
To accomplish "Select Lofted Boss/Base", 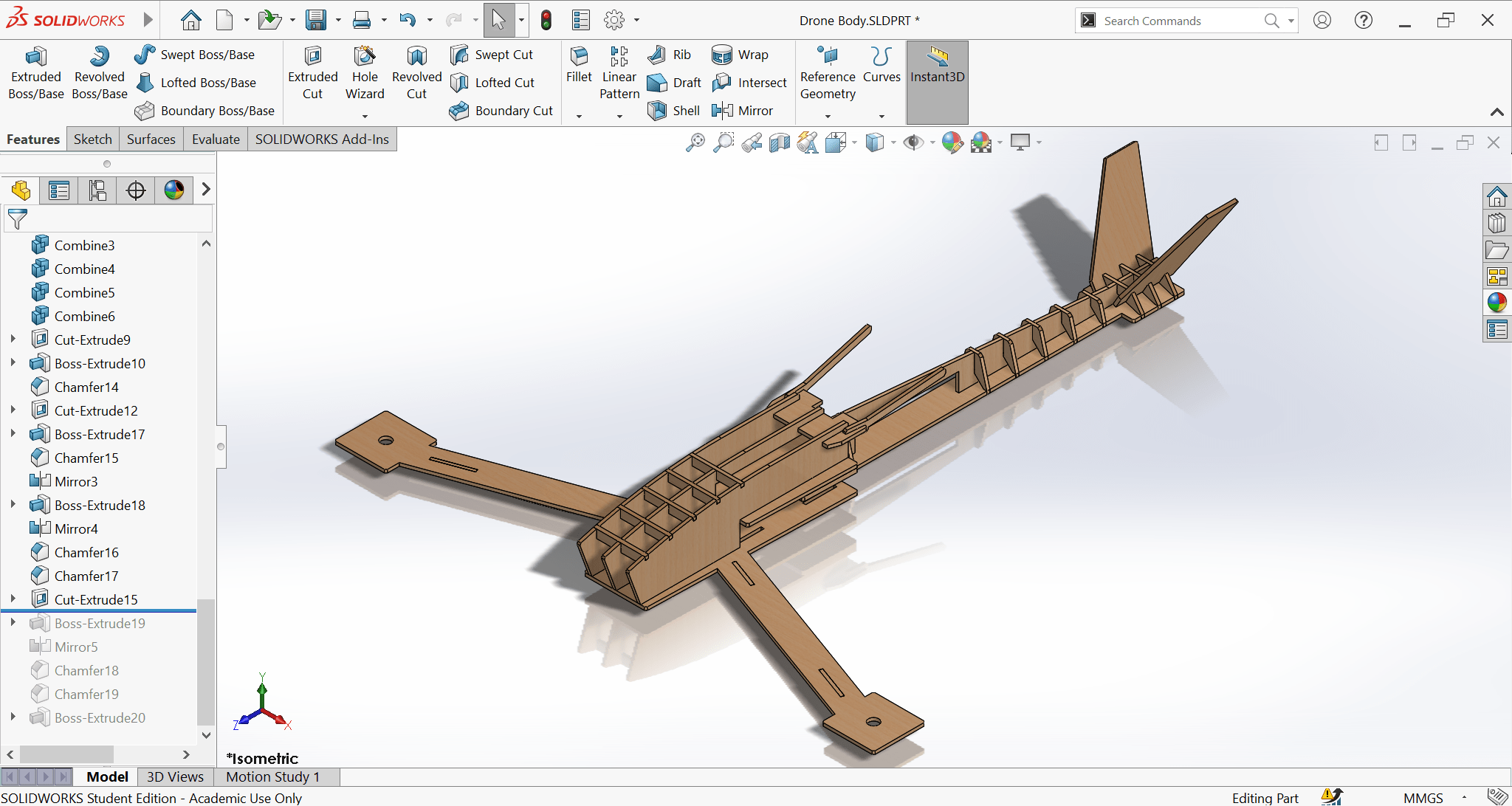I will (196, 83).
